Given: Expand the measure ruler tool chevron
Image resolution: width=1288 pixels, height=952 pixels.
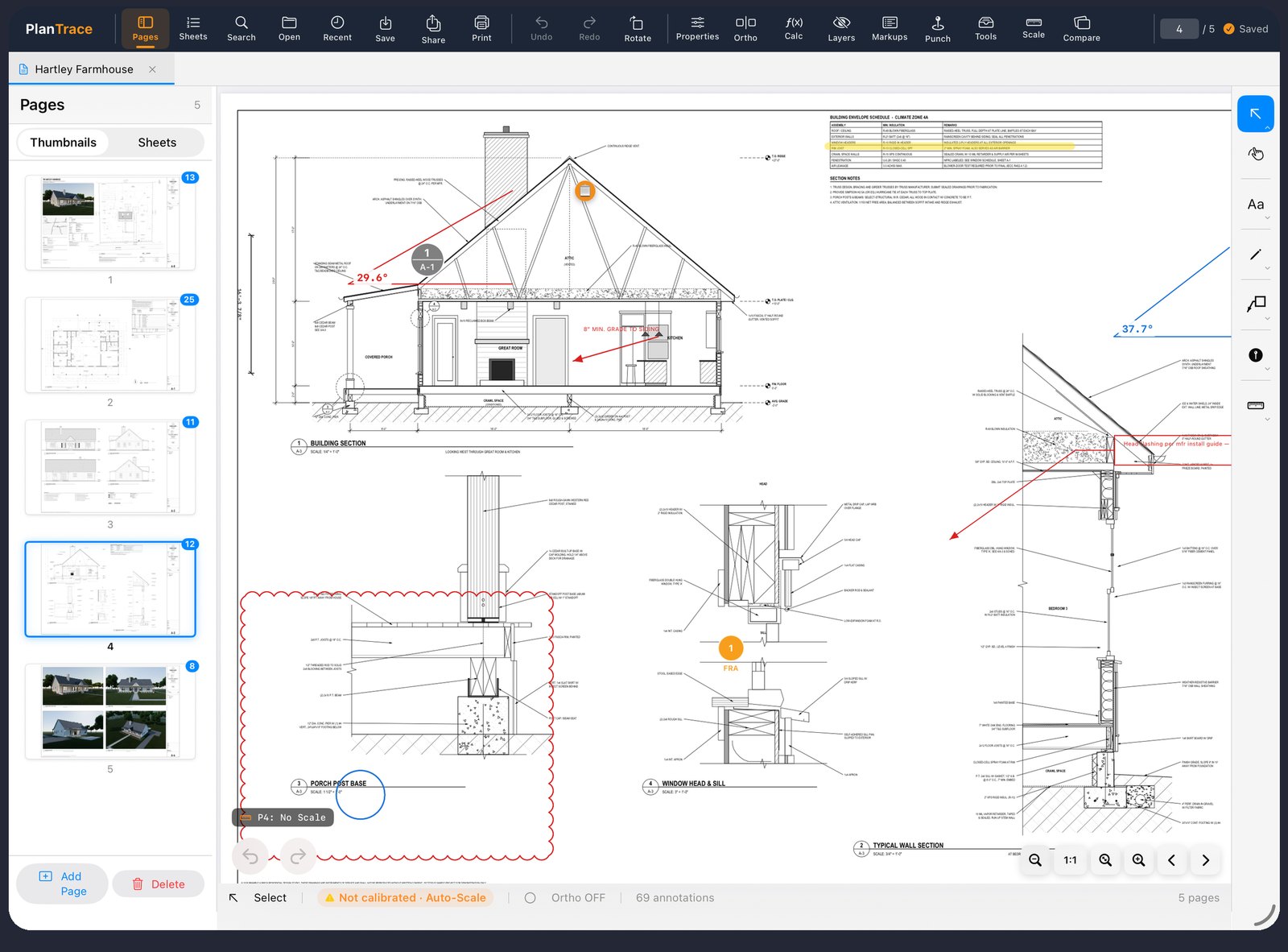Looking at the screenshot, I should coord(1267,420).
